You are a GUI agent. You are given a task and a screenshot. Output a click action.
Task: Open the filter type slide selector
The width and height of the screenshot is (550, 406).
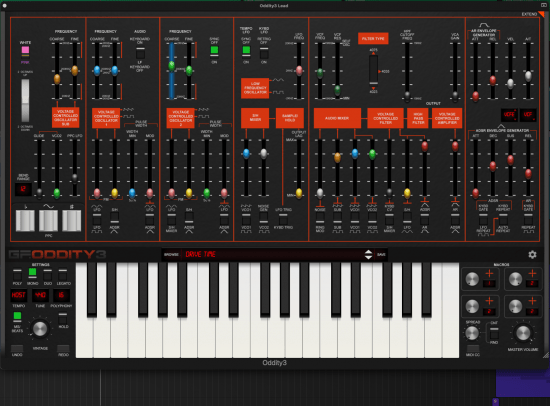tap(373, 70)
